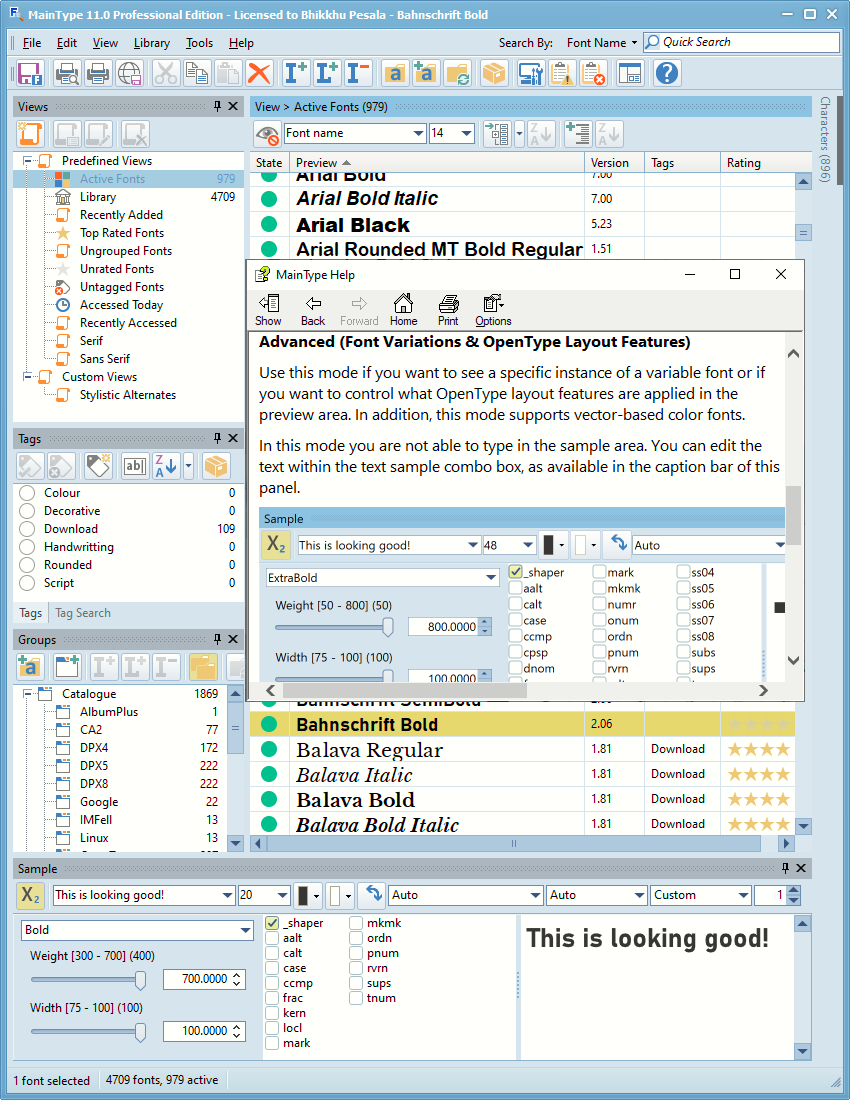850x1100 pixels.
Task: Click the Weight value field 700.0000
Action: point(197,979)
